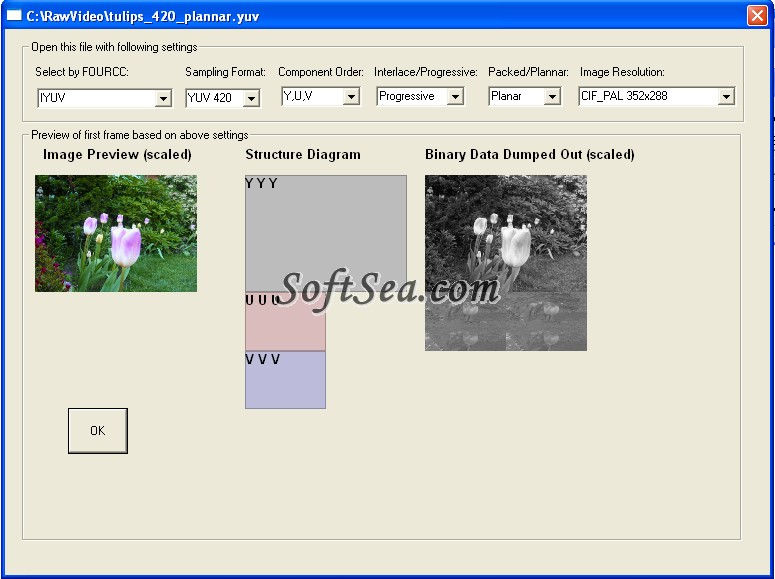The width and height of the screenshot is (775, 579).
Task: Expand the Sampling Format YUV 420 dropdown
Action: point(222,98)
